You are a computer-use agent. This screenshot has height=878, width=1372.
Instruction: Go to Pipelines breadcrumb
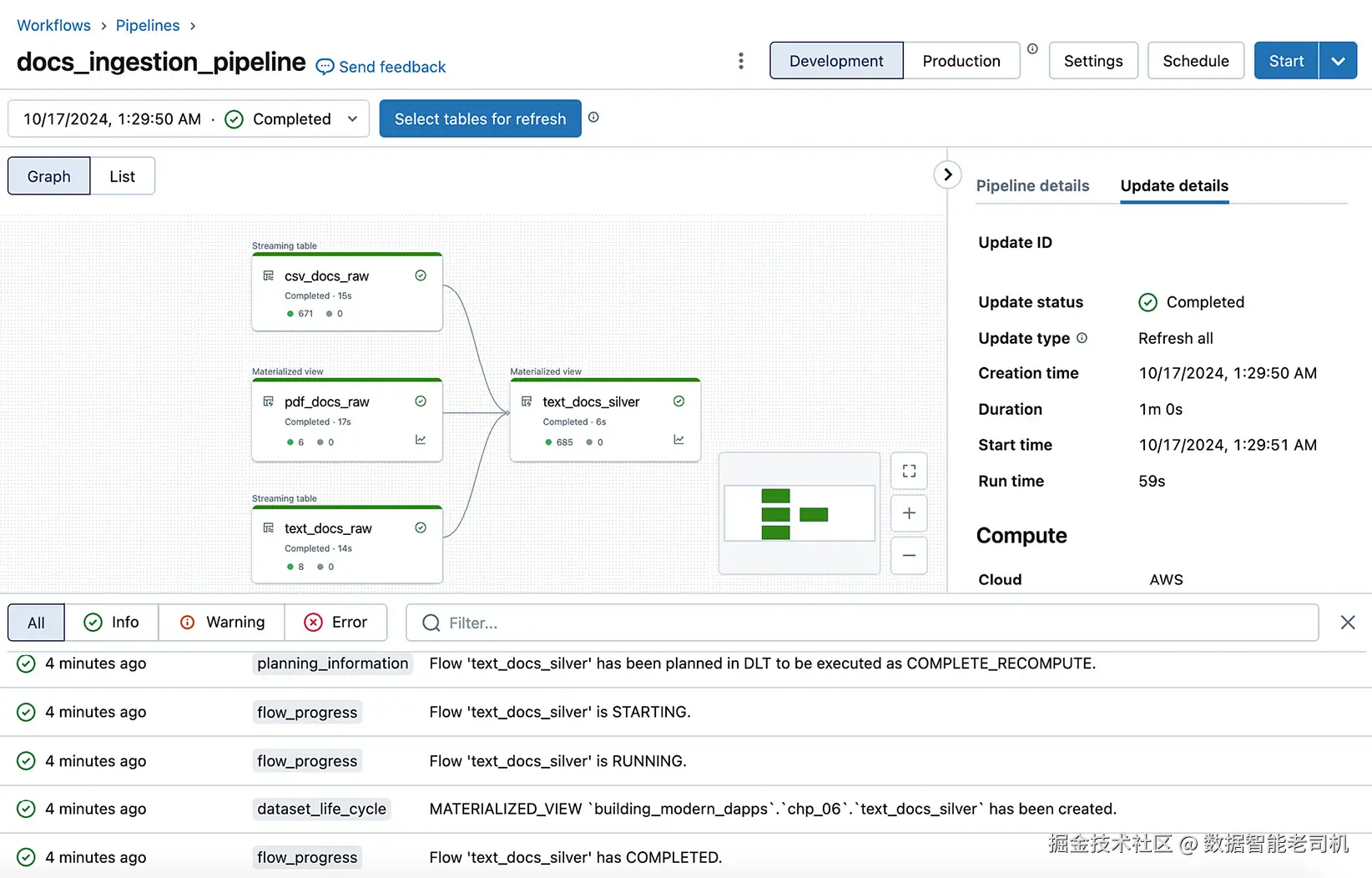click(148, 25)
